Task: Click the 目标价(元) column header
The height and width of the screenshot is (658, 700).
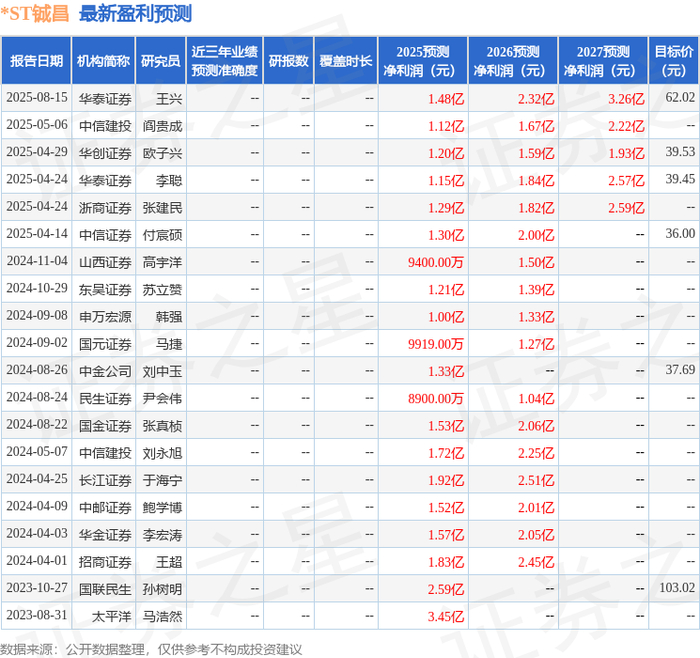Action: coord(673,61)
